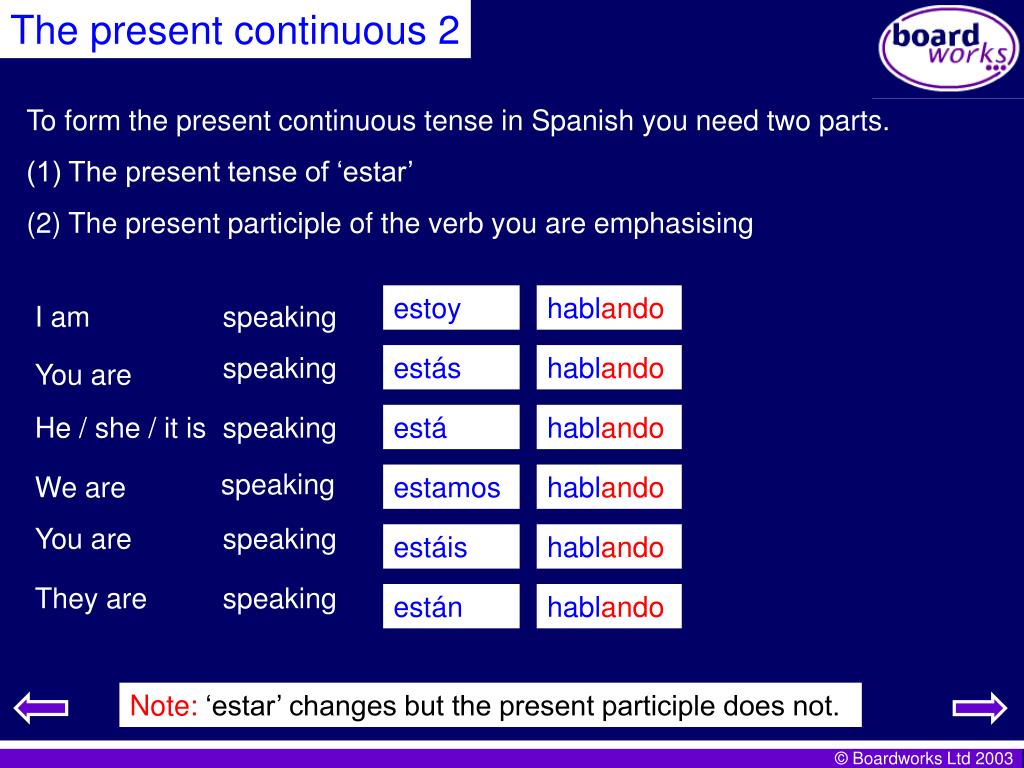Select the 'estáis' box
Screen dimensions: 1024x768
pos(451,547)
